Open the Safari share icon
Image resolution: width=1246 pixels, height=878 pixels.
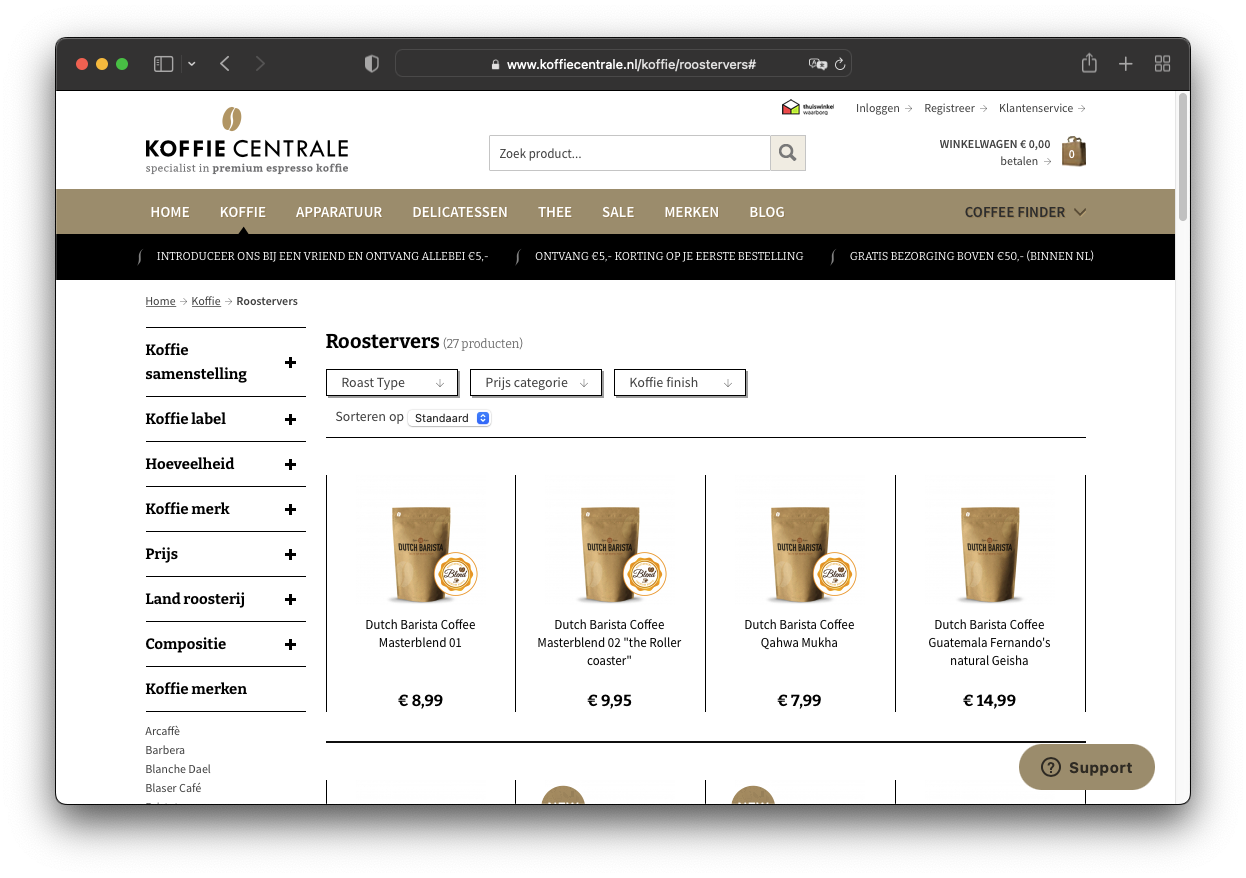click(1089, 63)
